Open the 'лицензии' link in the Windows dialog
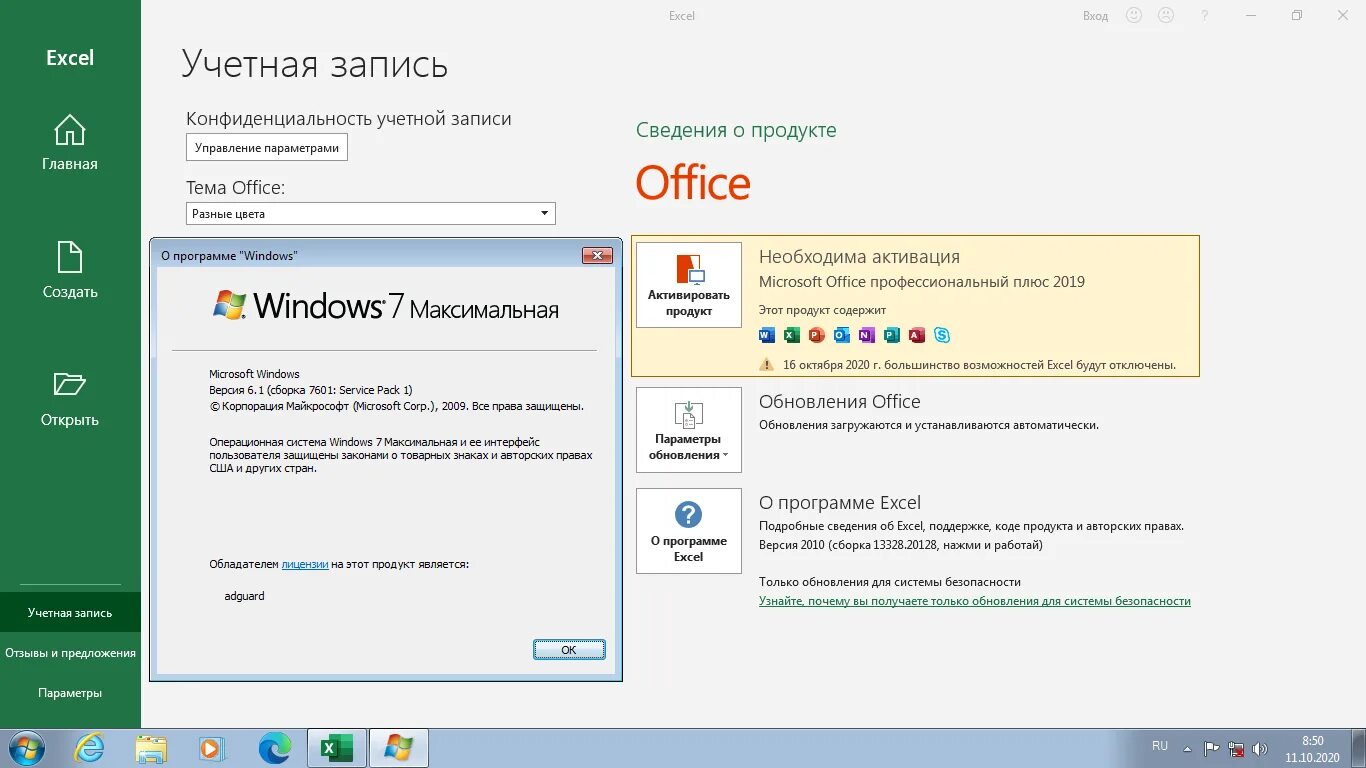 click(304, 563)
